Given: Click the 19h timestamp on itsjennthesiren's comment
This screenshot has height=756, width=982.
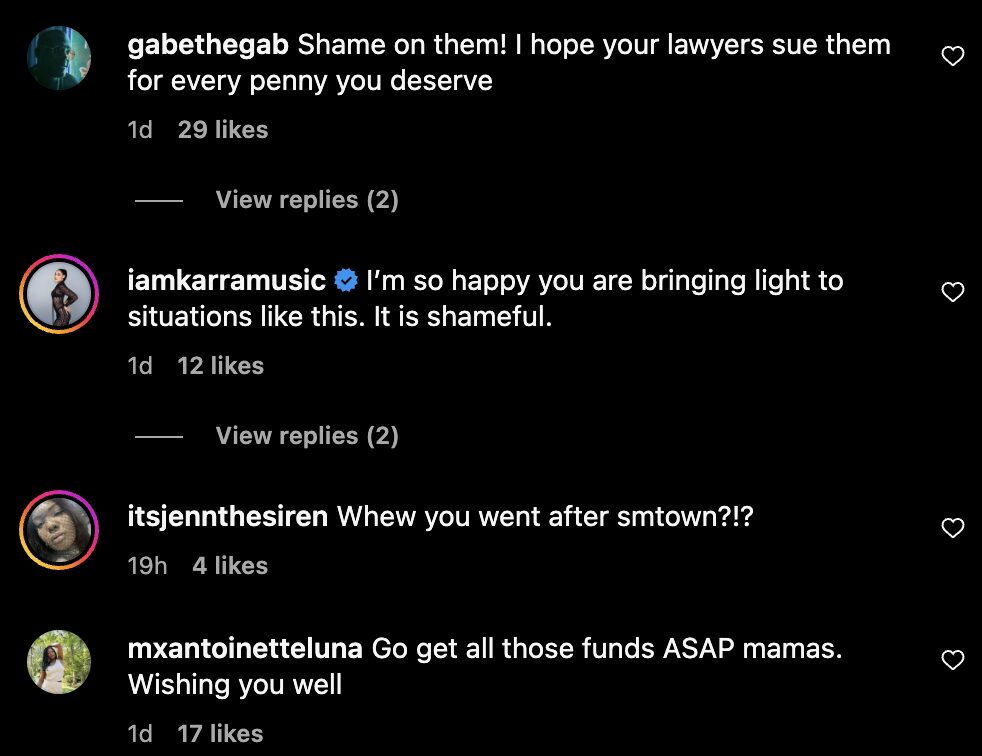Looking at the screenshot, I should pos(148,566).
